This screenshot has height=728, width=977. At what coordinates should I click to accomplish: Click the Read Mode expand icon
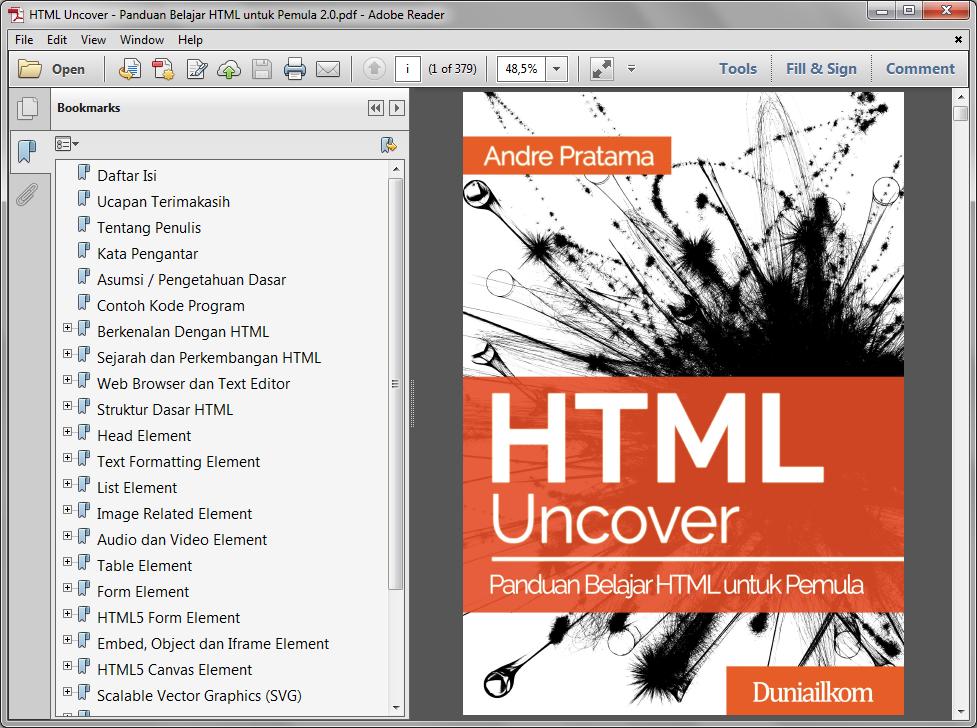(602, 69)
